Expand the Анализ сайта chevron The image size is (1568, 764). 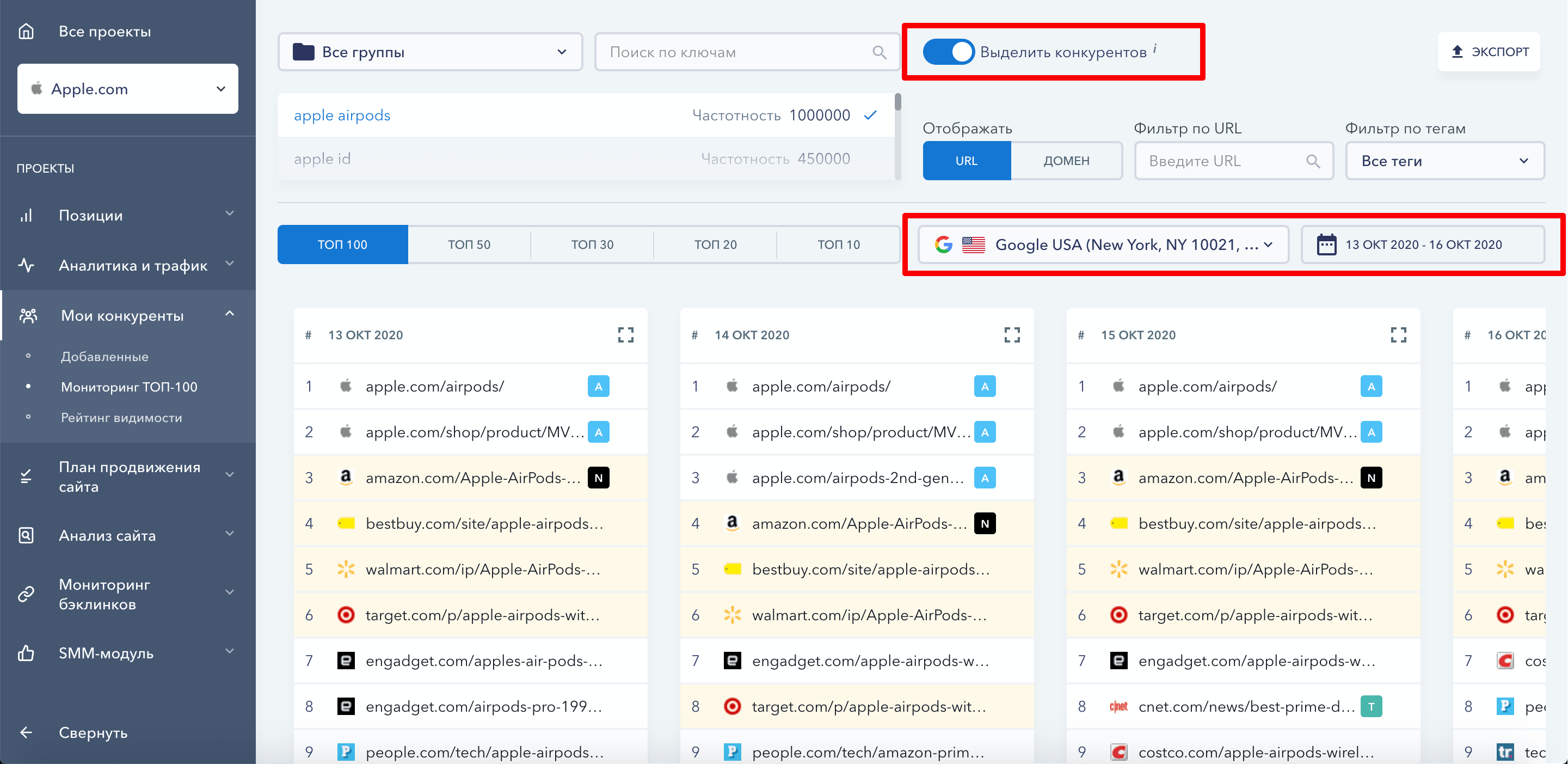[230, 534]
